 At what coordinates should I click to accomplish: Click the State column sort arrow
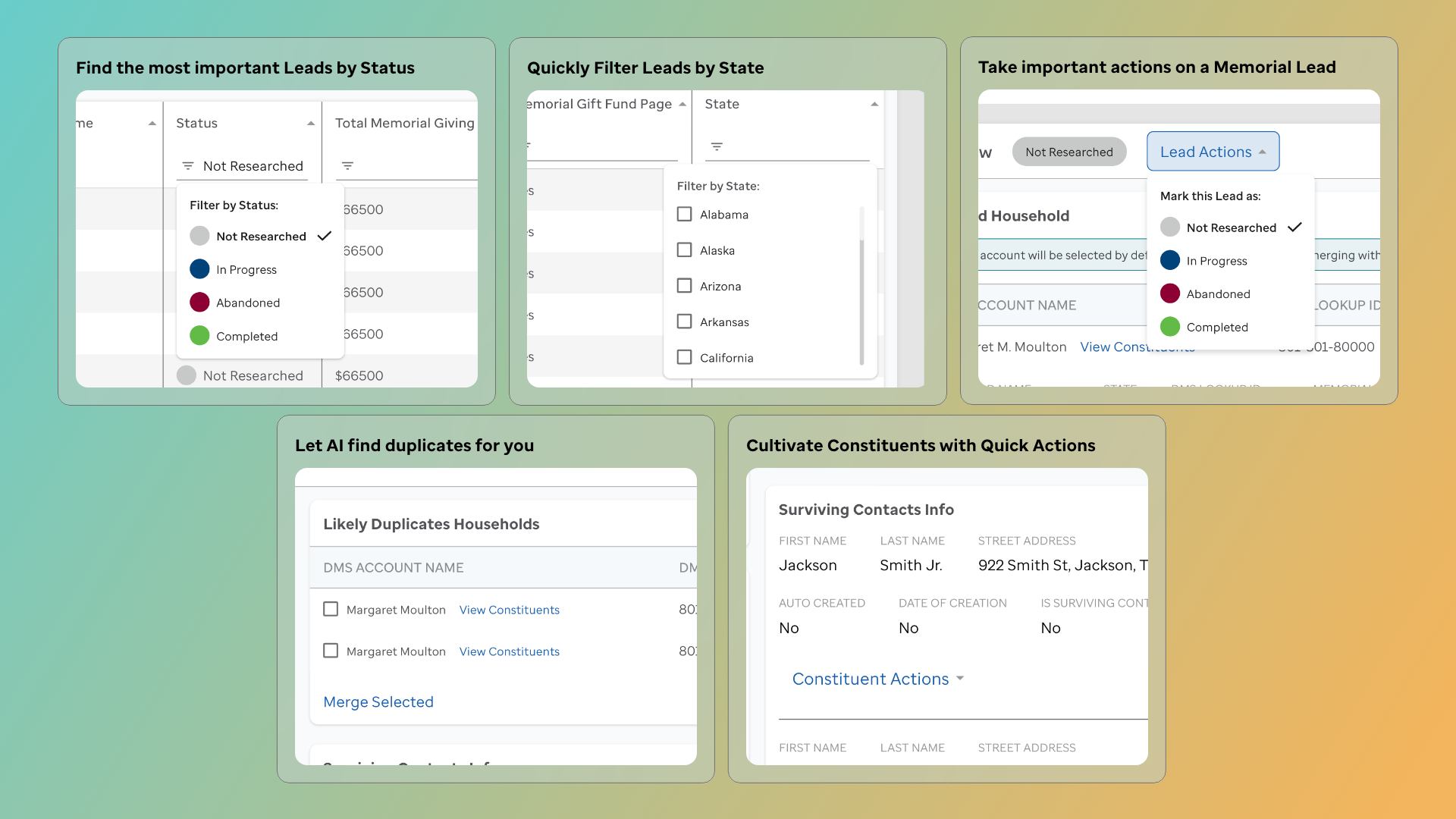click(x=874, y=105)
